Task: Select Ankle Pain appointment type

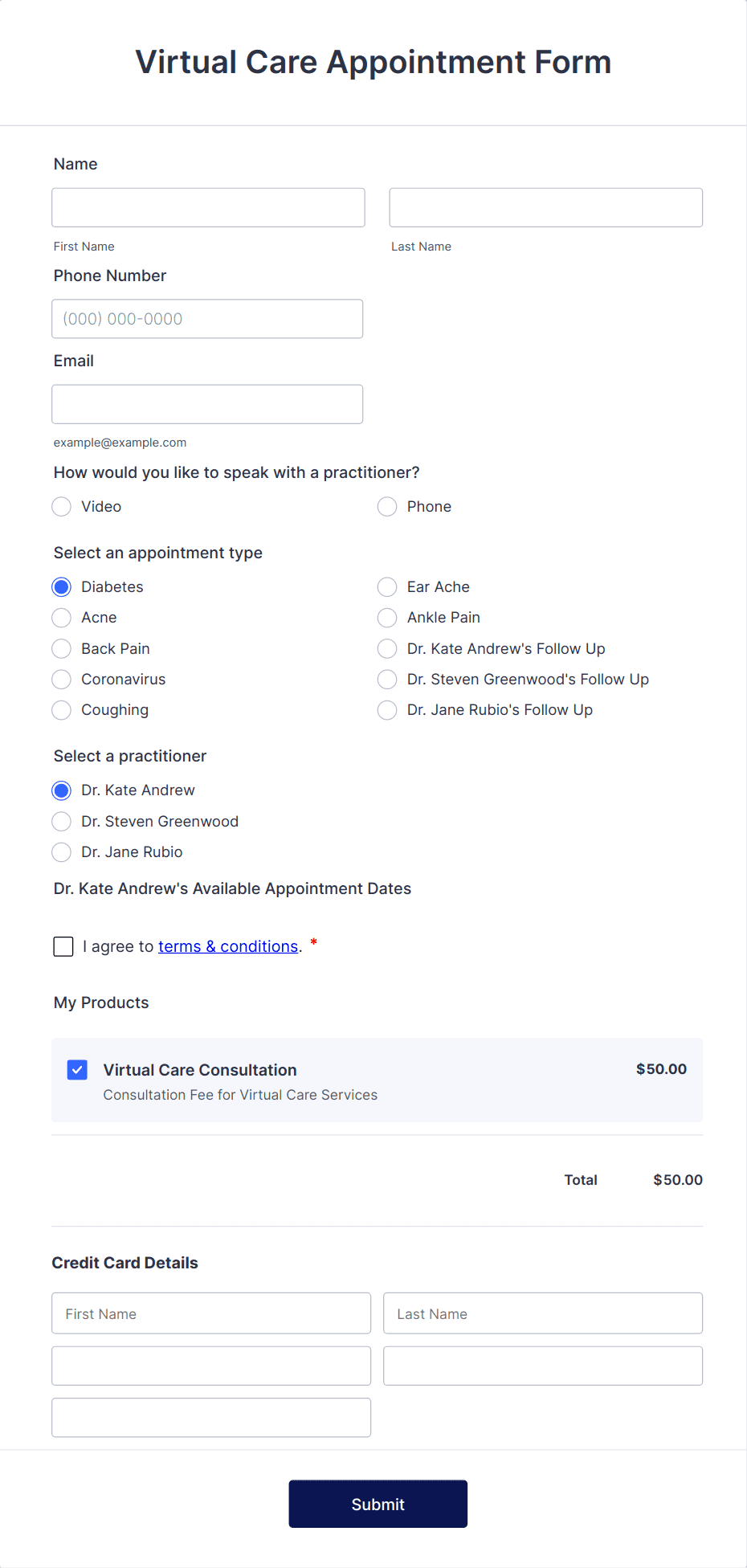Action: coord(387,617)
